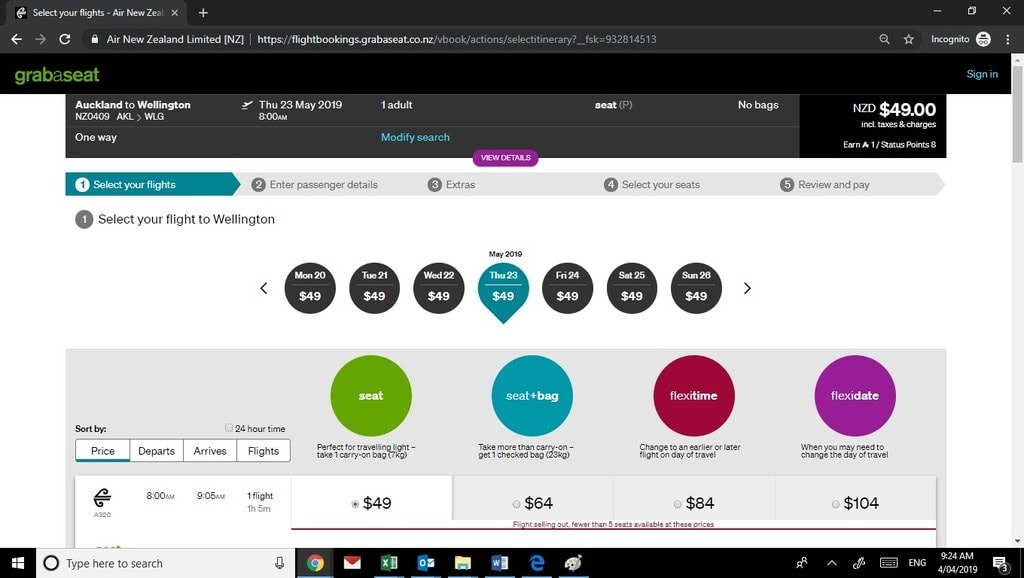The image size is (1024, 578).
Task: Click the browser forward arrow
Action: pyautogui.click(x=40, y=39)
